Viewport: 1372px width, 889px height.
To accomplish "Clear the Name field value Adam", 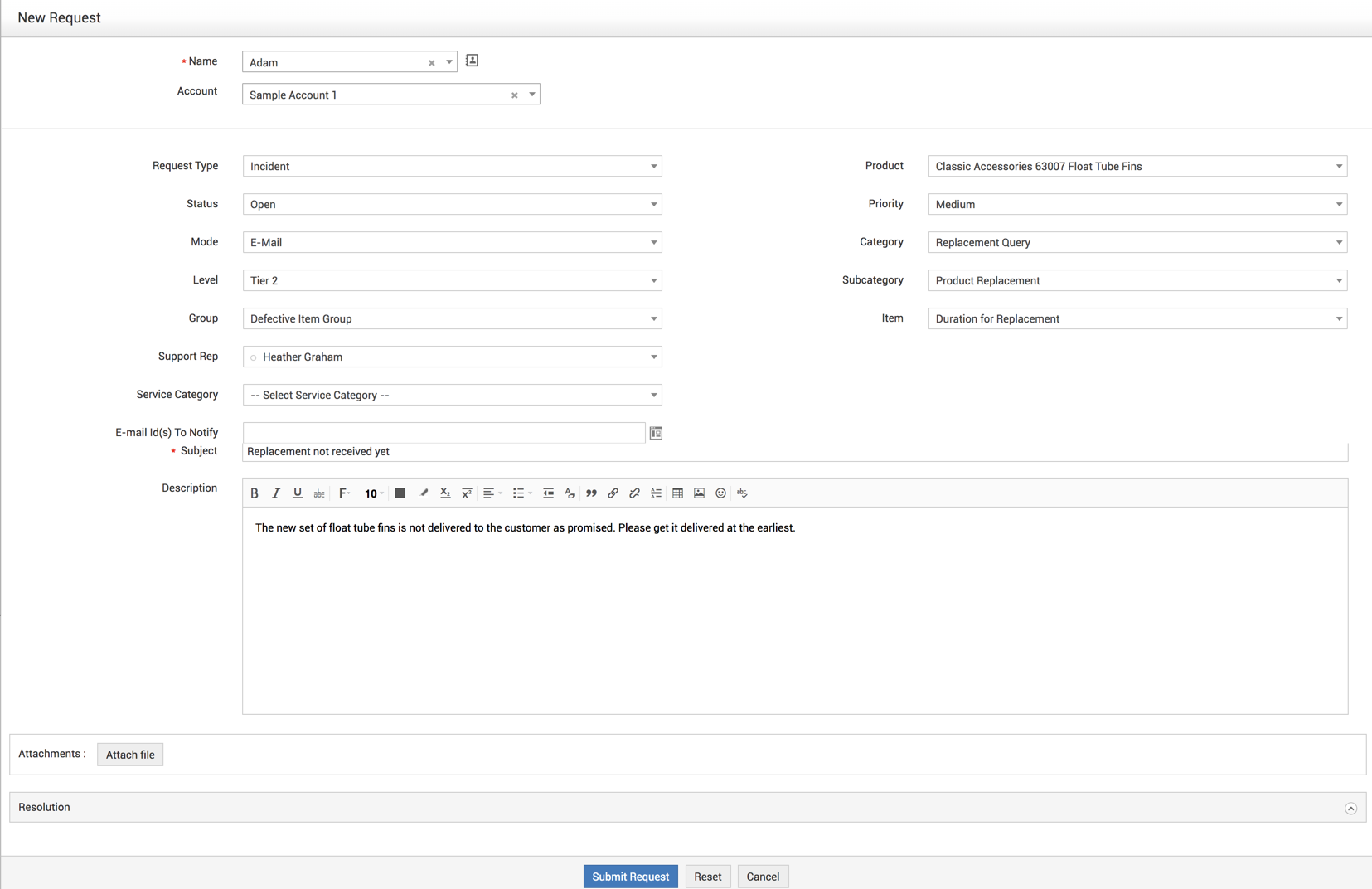I will pyautogui.click(x=431, y=63).
